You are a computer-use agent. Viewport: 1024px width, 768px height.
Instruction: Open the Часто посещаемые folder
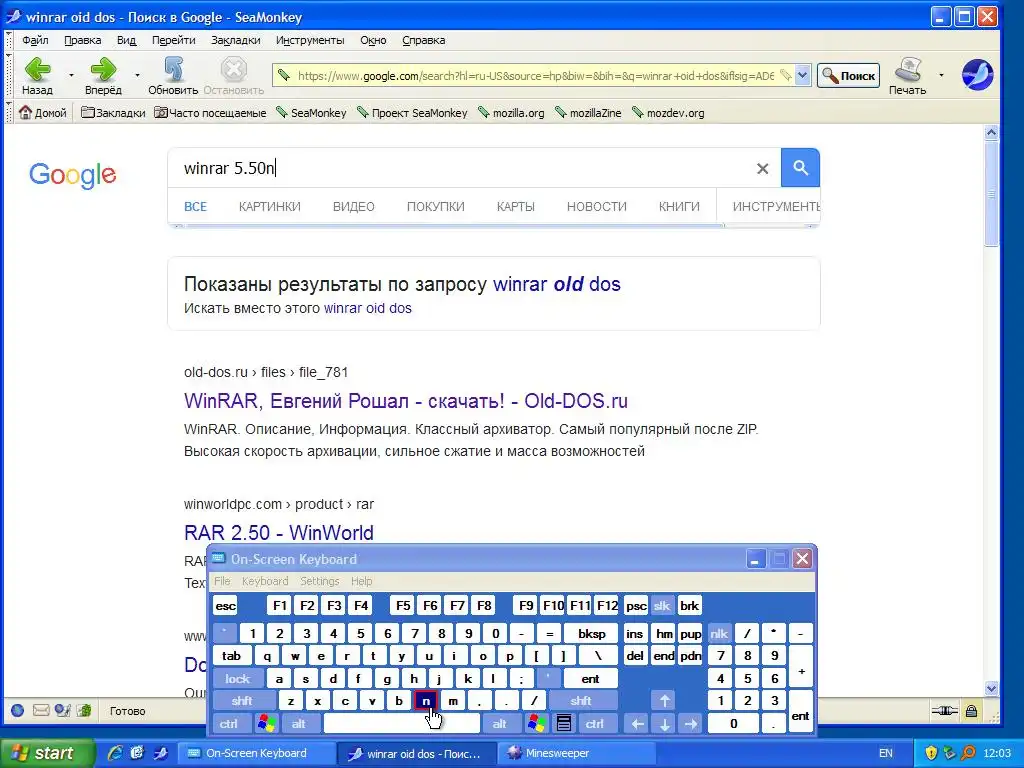(210, 112)
